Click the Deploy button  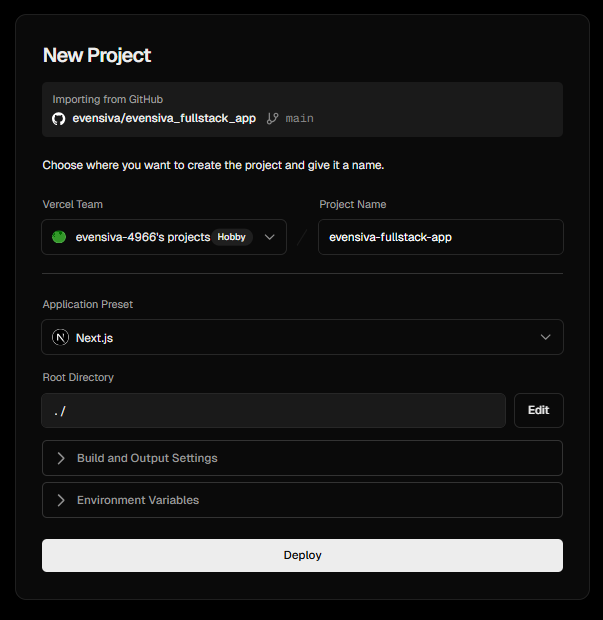(x=302, y=555)
